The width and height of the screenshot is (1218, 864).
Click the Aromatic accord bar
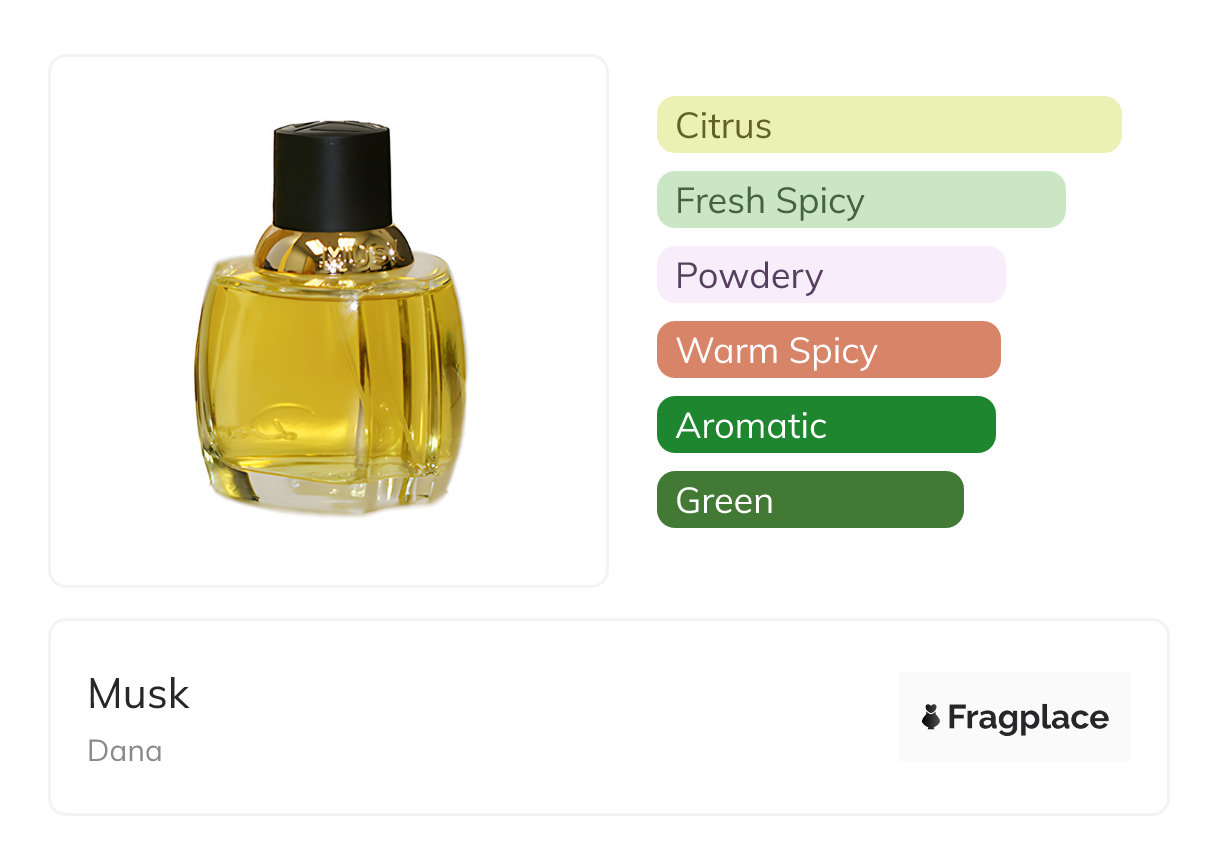coord(825,425)
